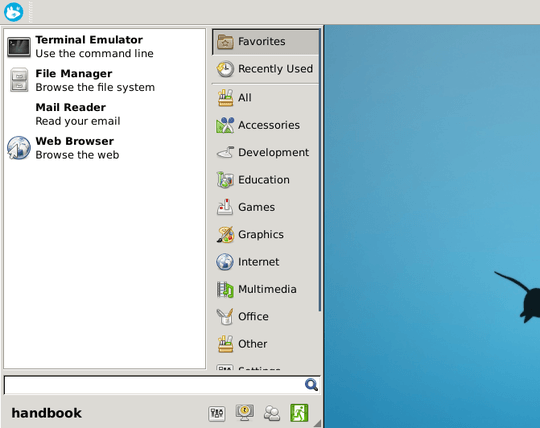Image resolution: width=540 pixels, height=428 pixels.
Task: Lock the screen with monitor icon
Action: [245, 413]
